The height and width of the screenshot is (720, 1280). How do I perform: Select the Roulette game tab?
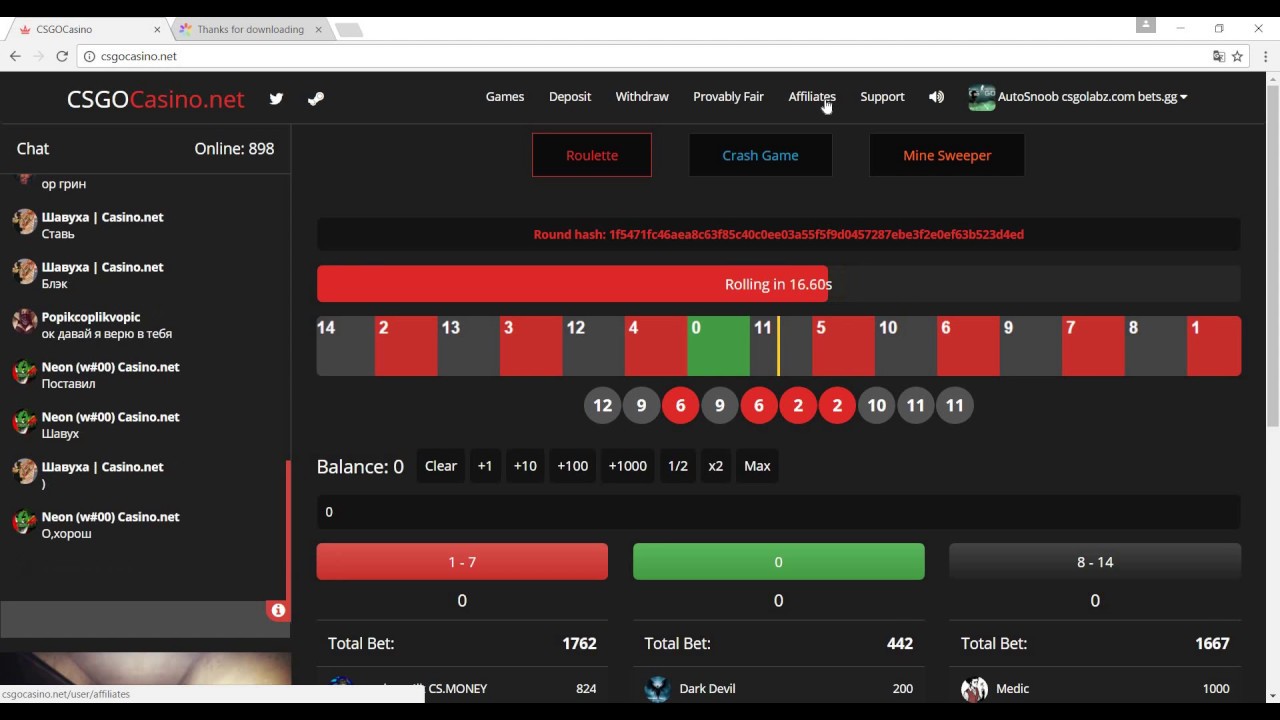(592, 155)
